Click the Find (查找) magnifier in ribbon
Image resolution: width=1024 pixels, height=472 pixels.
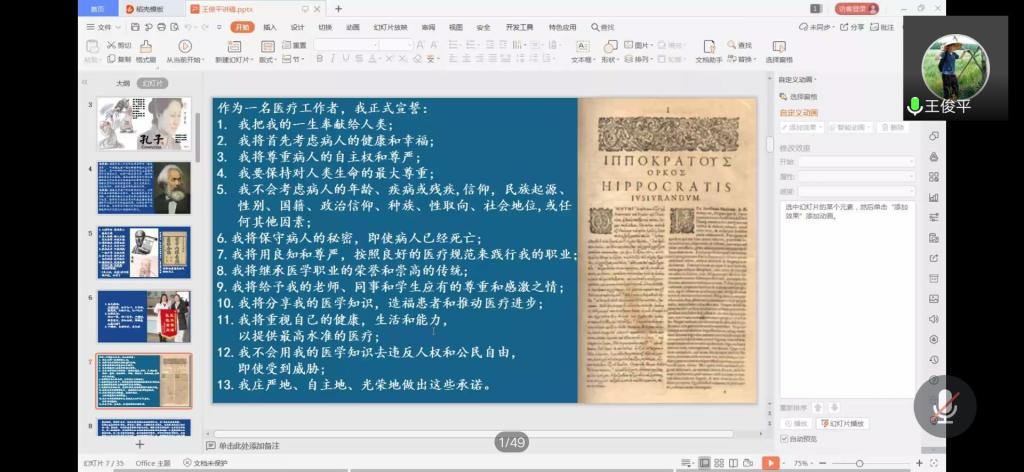point(732,45)
